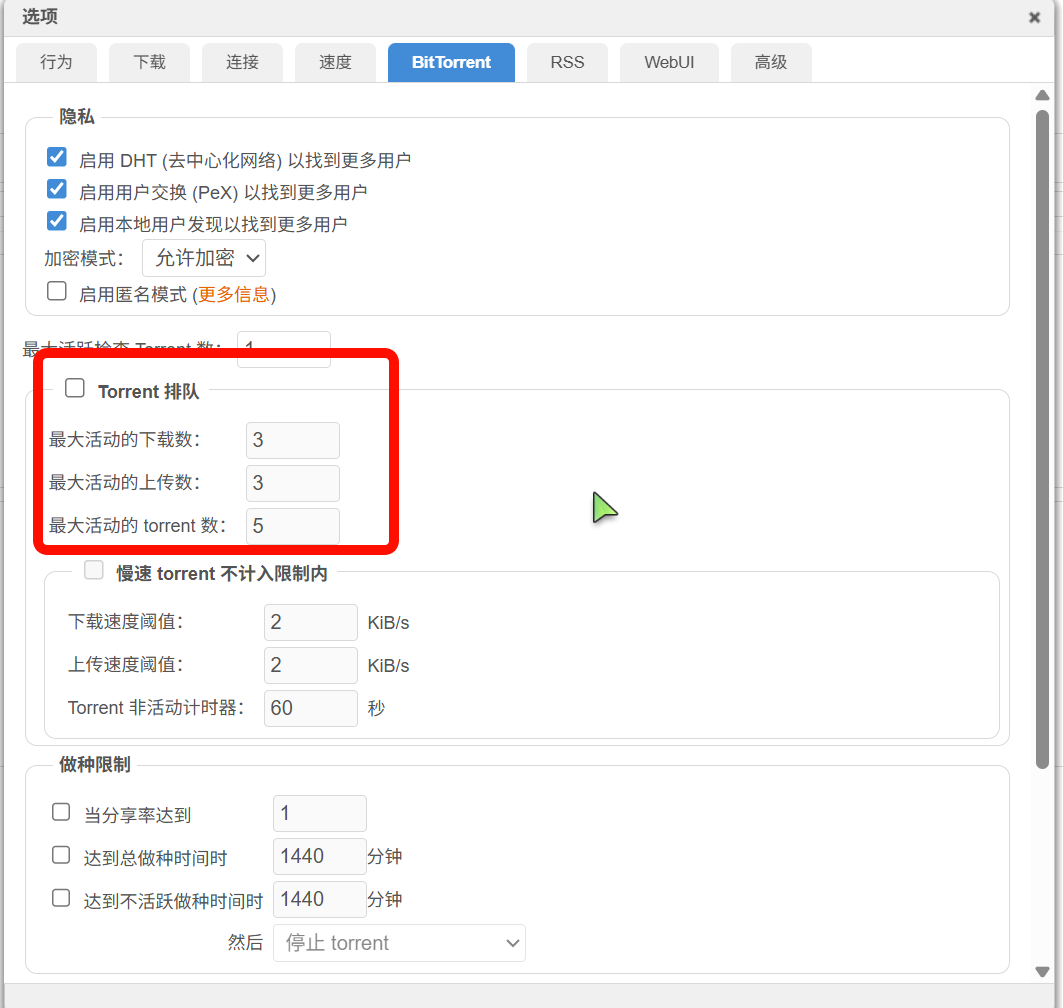Click the 下载速度阈值 input box
This screenshot has width=1063, height=1008.
point(310,622)
